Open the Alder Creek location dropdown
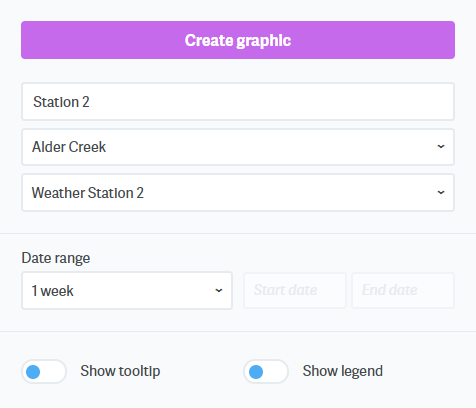476x408 pixels. [238, 147]
